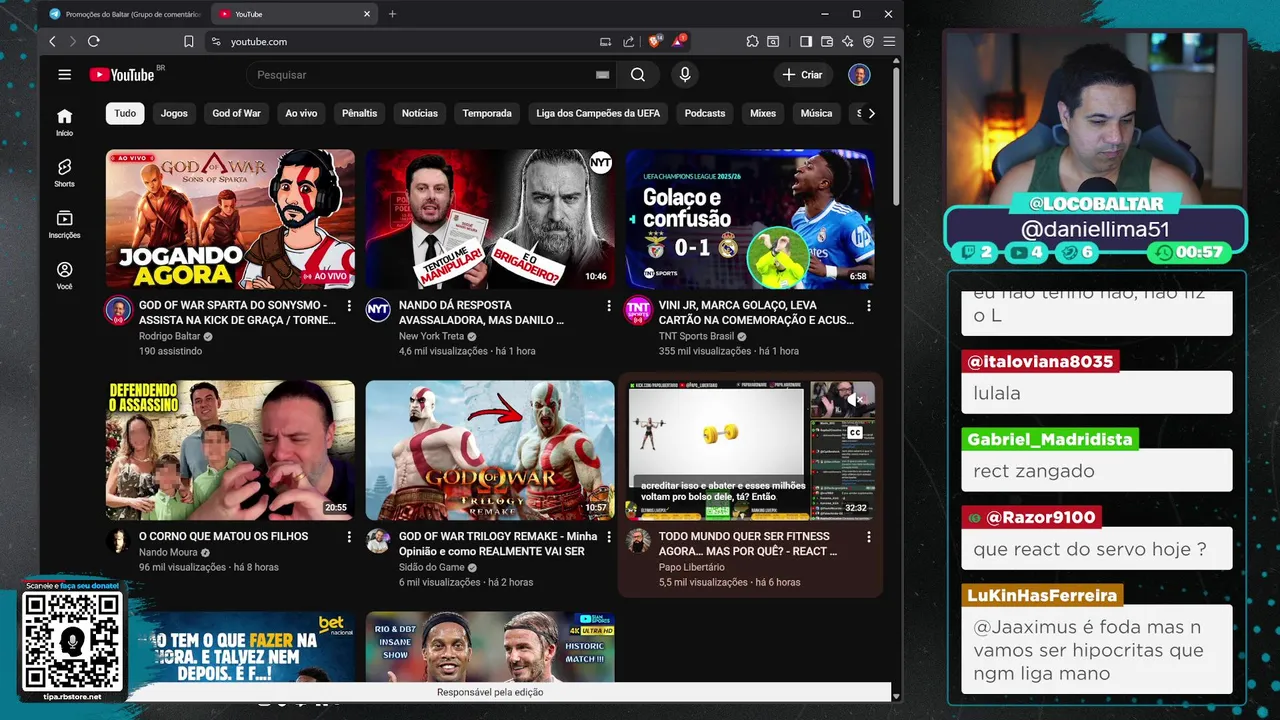Image resolution: width=1280 pixels, height=720 pixels.
Task: Open more options for NANDO DÁ RESPOSTA video
Action: [x=609, y=306]
